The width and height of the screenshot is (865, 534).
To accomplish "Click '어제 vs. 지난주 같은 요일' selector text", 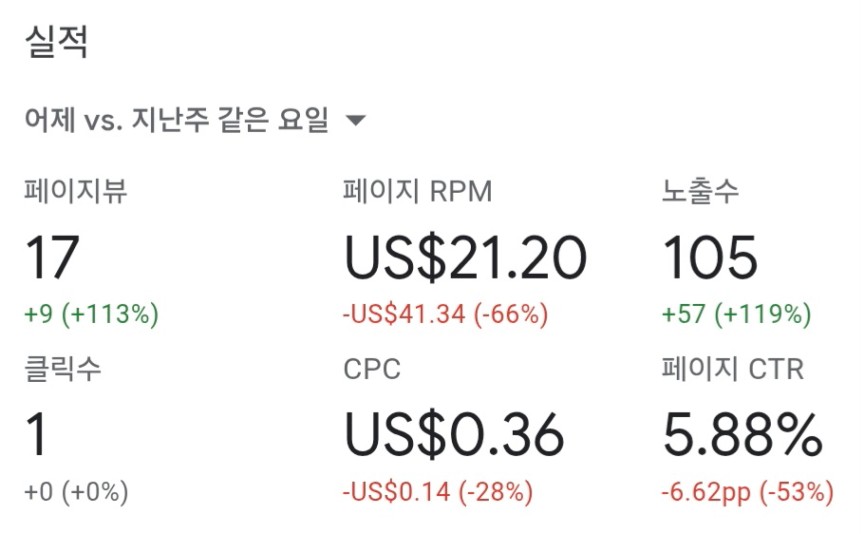I will click(x=177, y=120).
